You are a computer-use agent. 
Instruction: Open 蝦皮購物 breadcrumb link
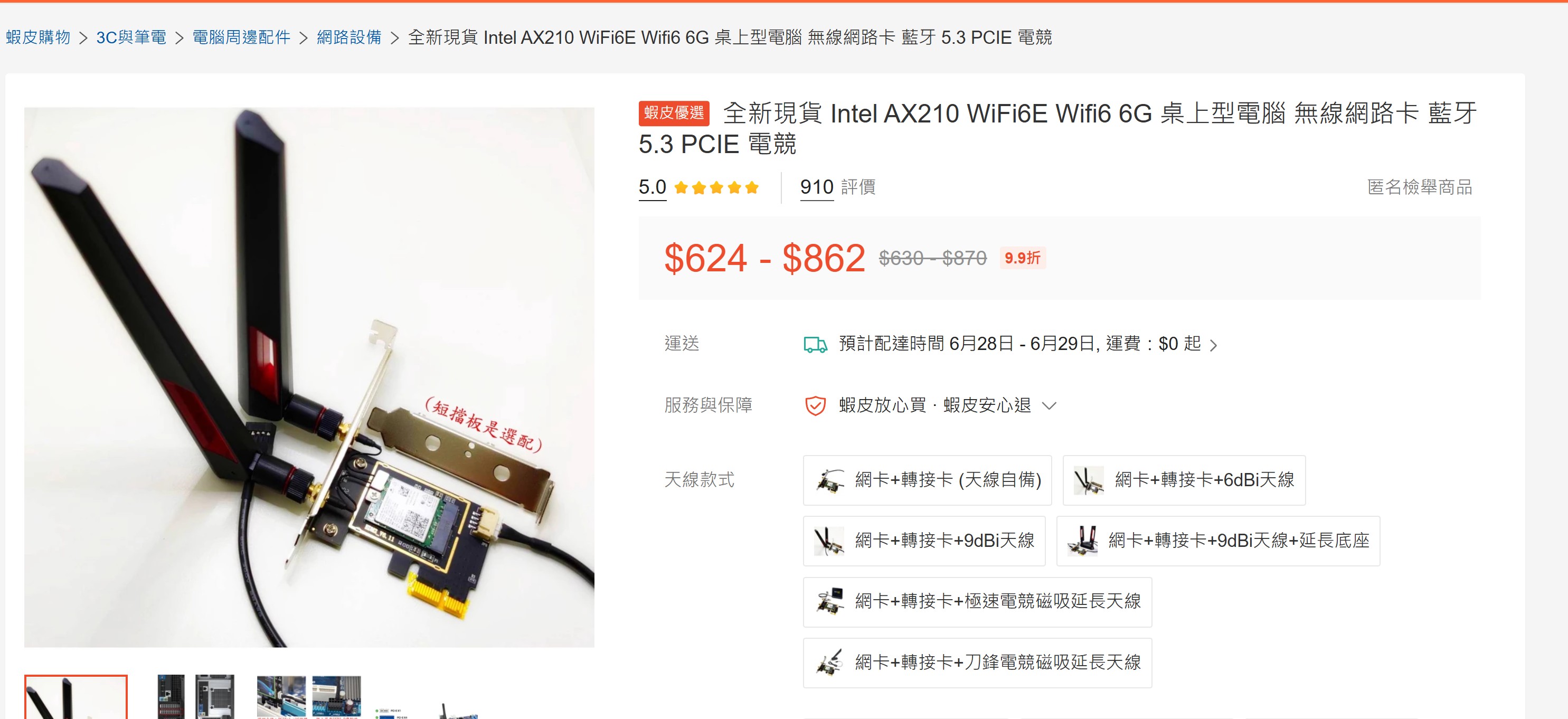tap(39, 38)
